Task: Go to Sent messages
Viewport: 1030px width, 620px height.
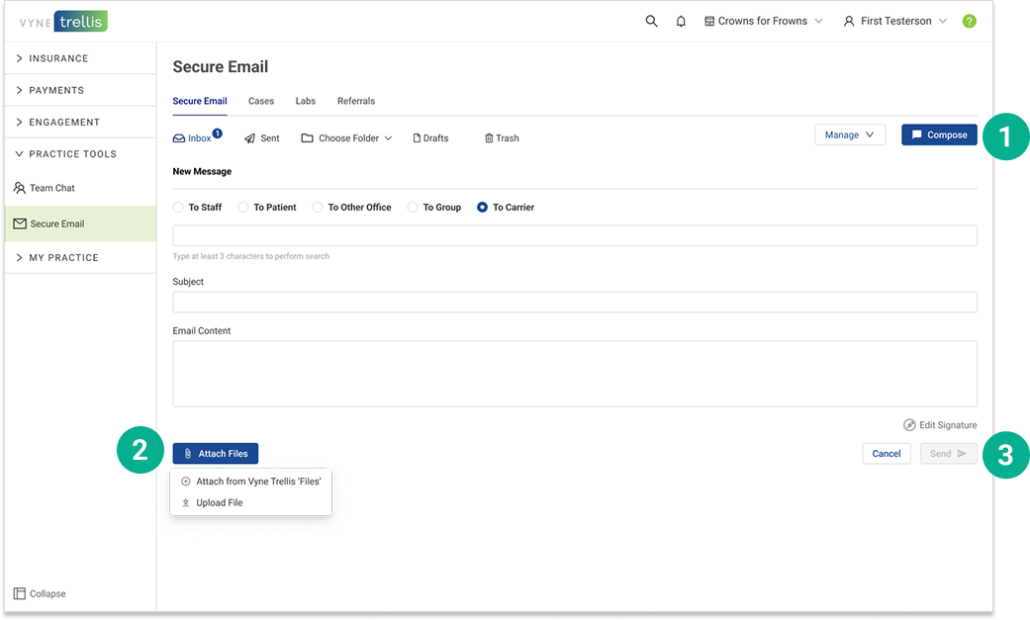Action: (x=262, y=138)
